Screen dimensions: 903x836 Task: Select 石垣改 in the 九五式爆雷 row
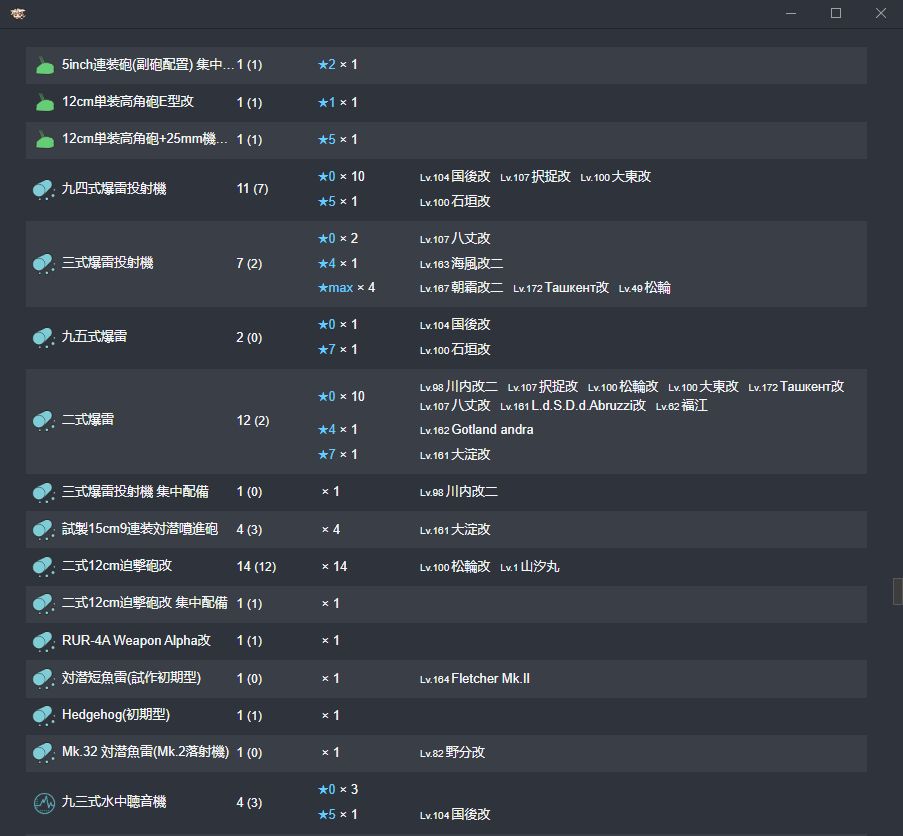point(455,349)
